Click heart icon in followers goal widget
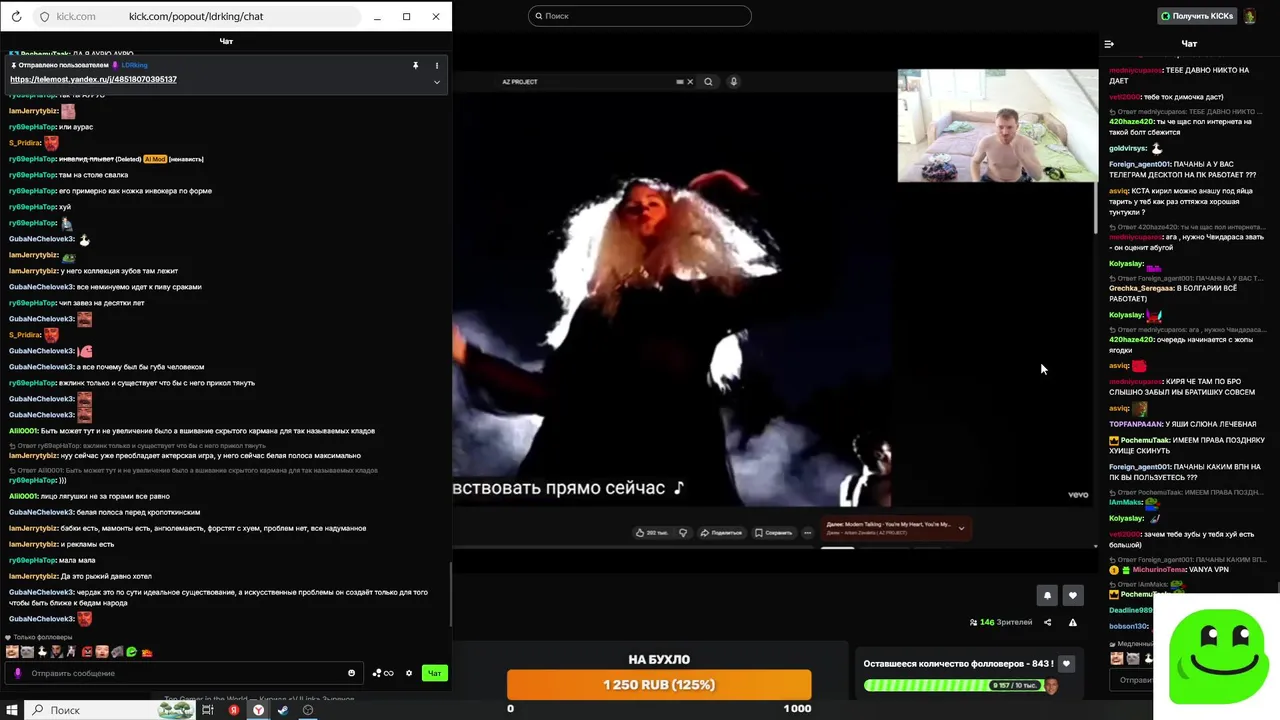The height and width of the screenshot is (720, 1280). point(1066,664)
